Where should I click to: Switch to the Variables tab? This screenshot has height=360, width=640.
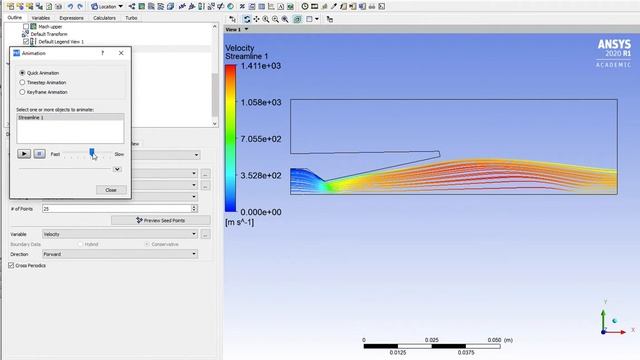(x=41, y=18)
